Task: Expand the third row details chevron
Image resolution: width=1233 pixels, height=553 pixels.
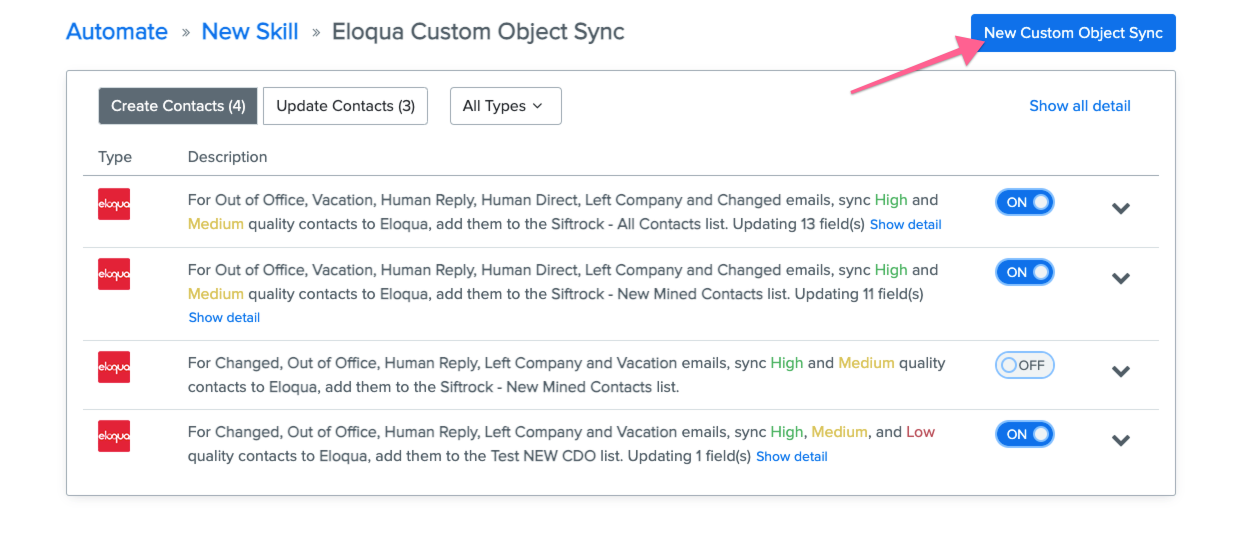Action: point(1121,372)
